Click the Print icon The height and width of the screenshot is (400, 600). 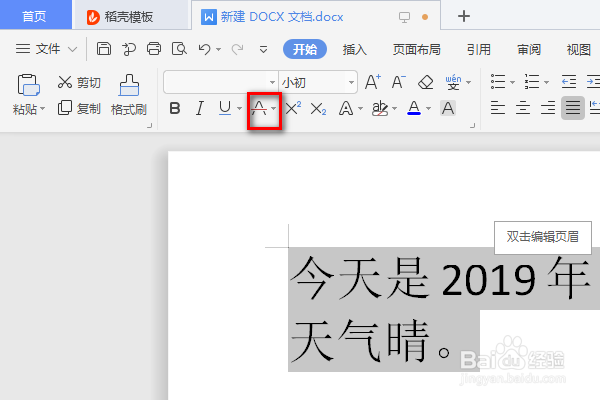point(154,49)
